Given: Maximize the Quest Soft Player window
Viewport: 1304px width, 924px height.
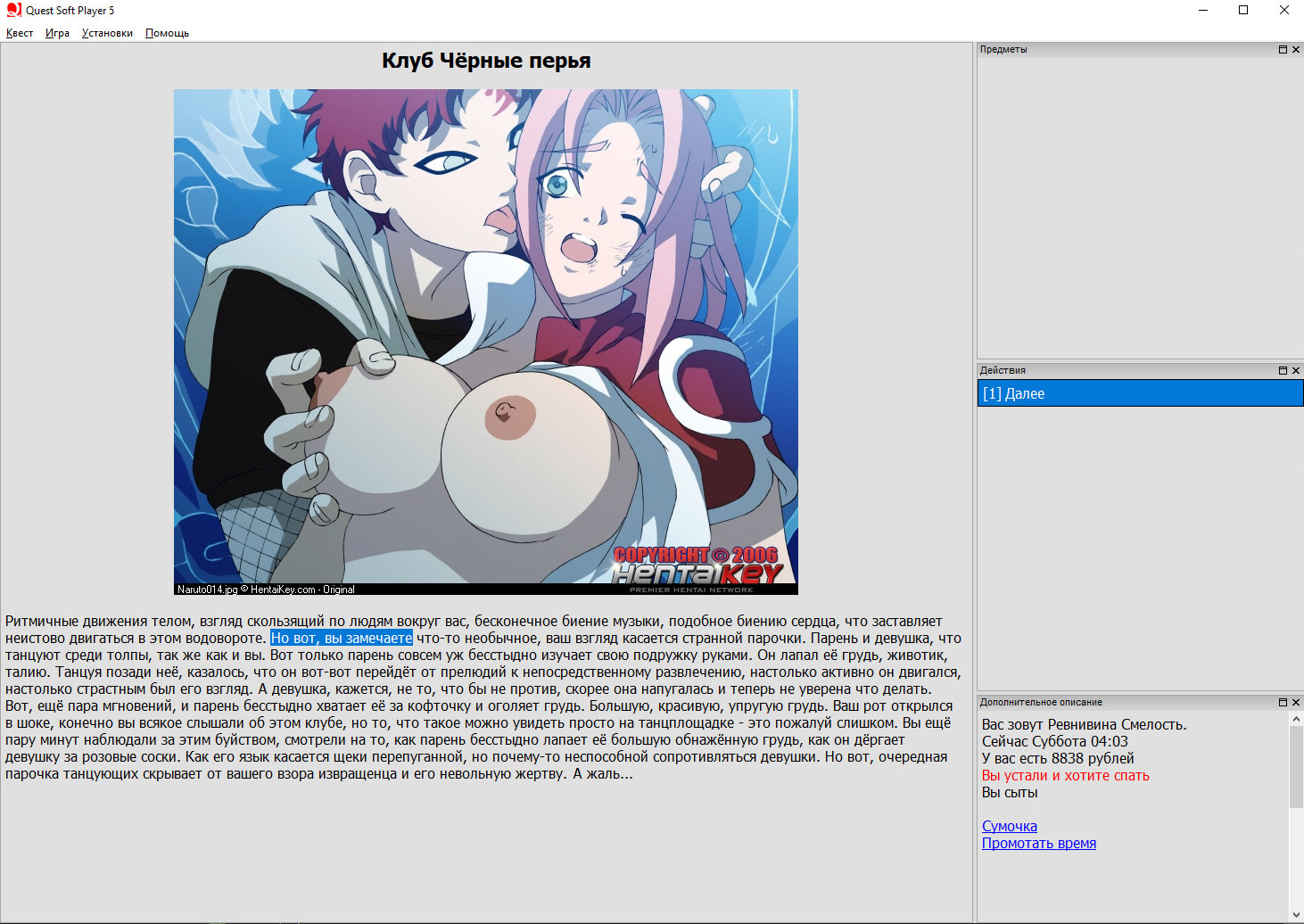Looking at the screenshot, I should pos(1243,11).
